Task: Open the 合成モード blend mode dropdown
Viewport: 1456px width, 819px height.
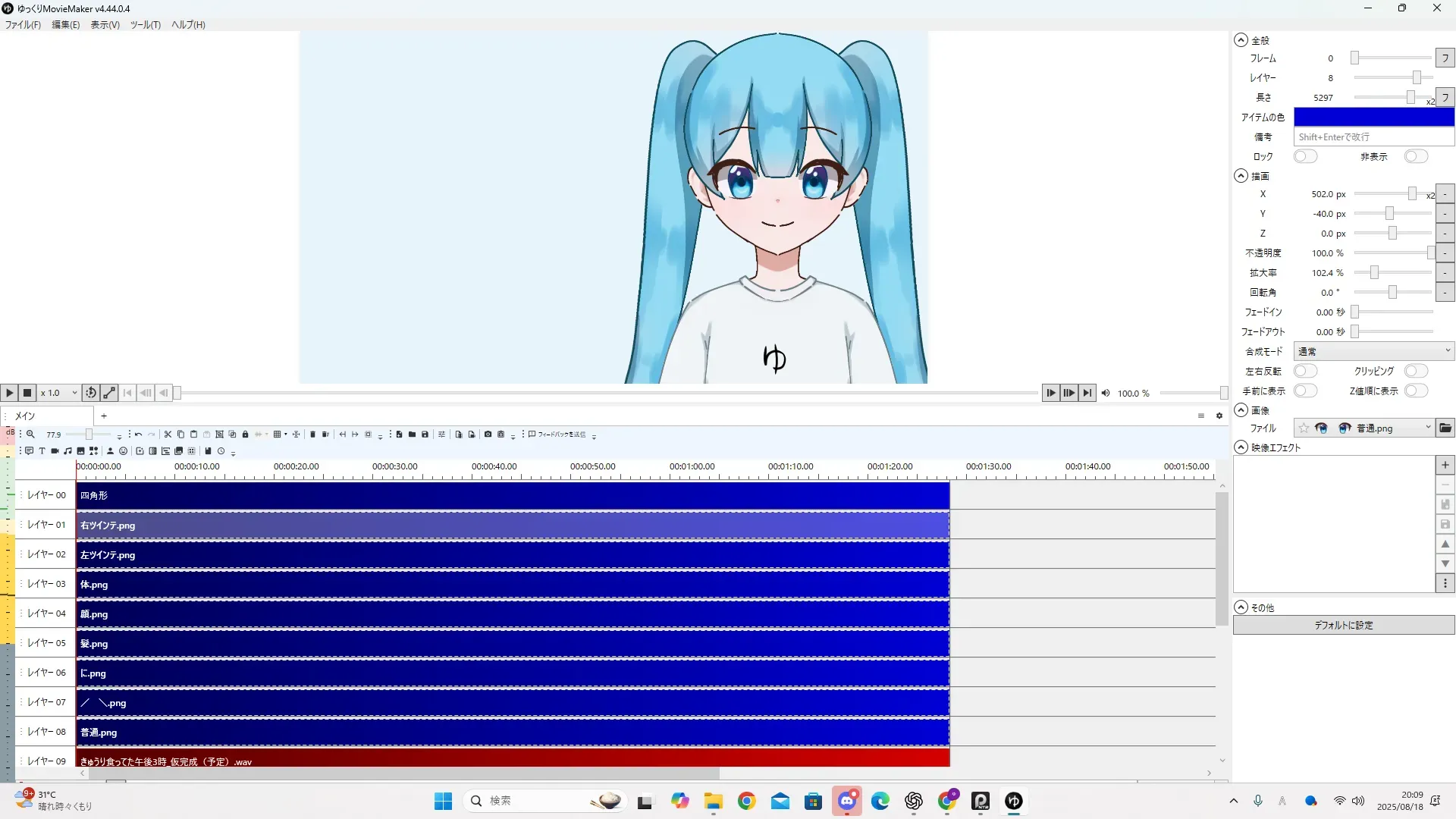Action: coord(1373,352)
